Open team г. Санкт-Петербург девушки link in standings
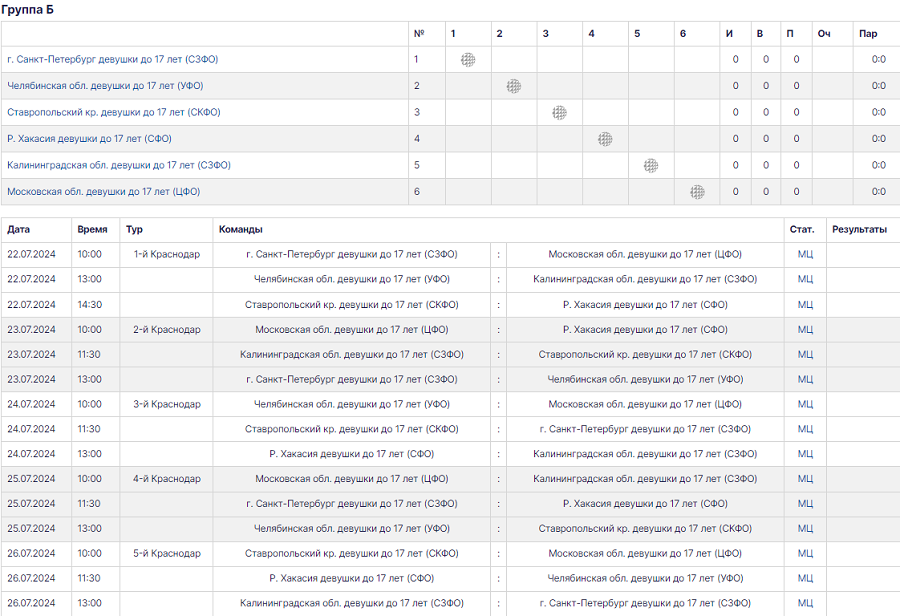900x616 pixels. 112,59
